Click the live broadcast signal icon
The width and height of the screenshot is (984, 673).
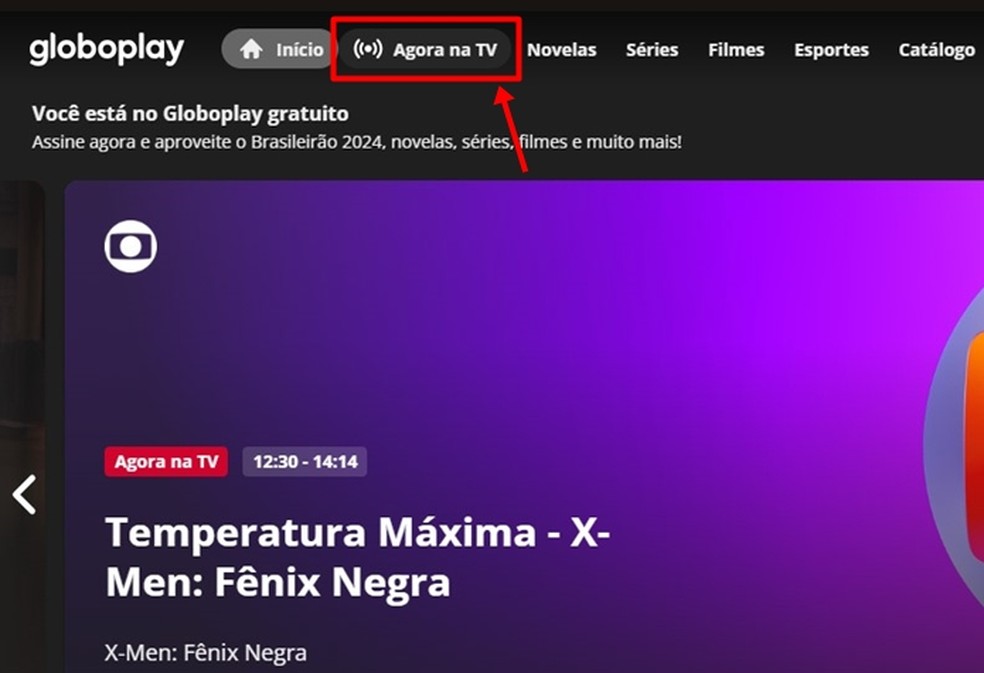coord(367,48)
